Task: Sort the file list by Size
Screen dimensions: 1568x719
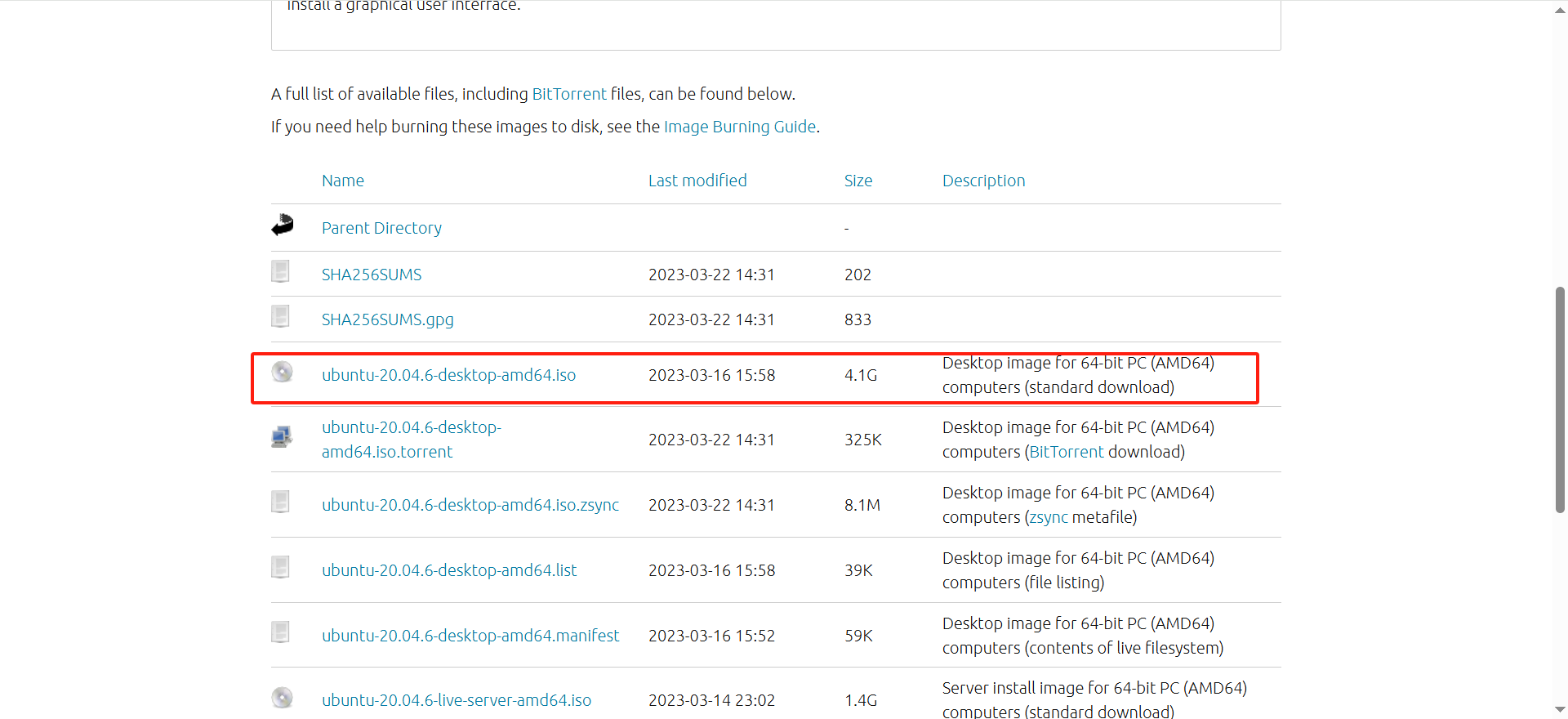Action: click(858, 181)
